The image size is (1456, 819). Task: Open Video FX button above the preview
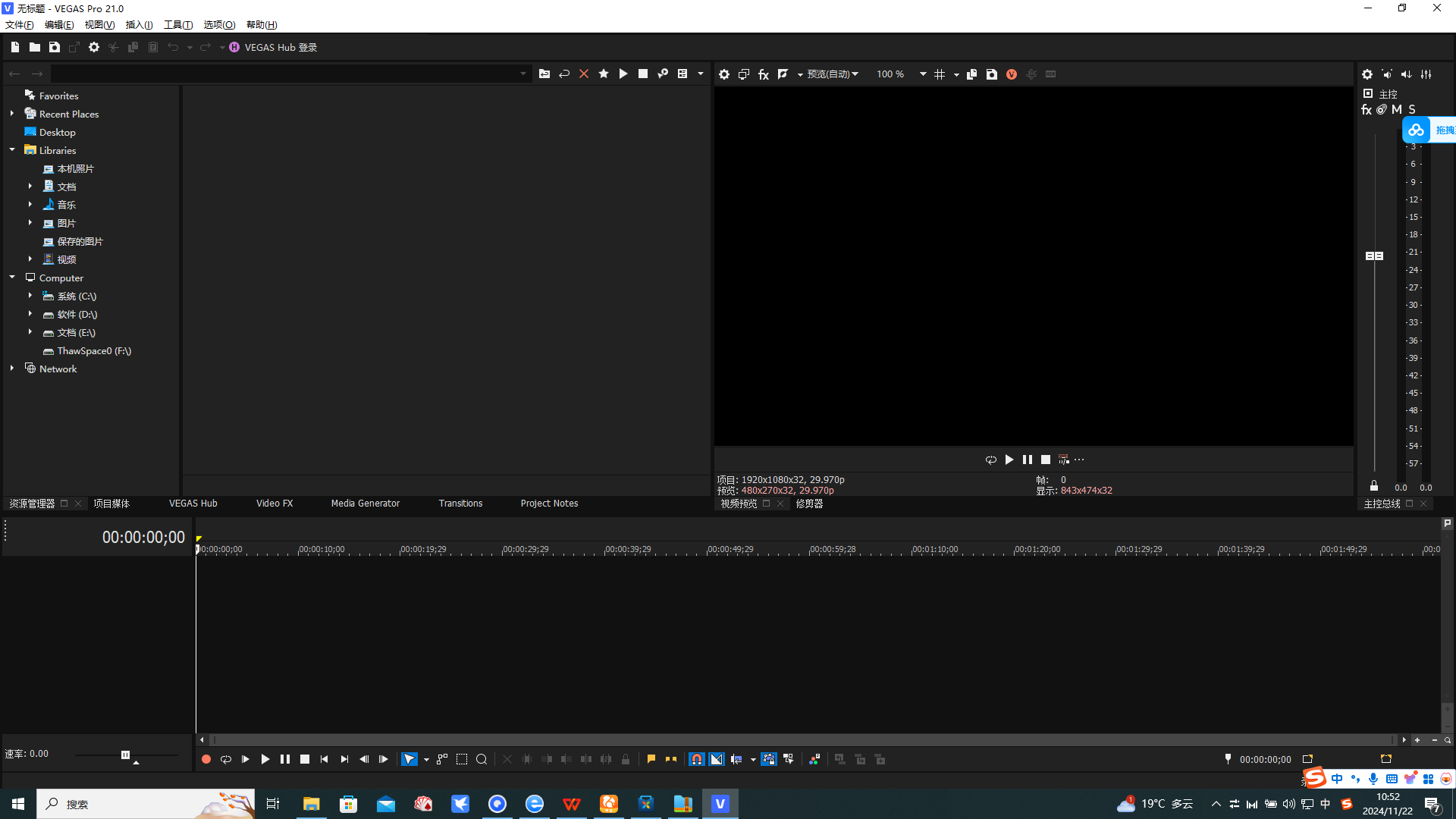point(764,74)
